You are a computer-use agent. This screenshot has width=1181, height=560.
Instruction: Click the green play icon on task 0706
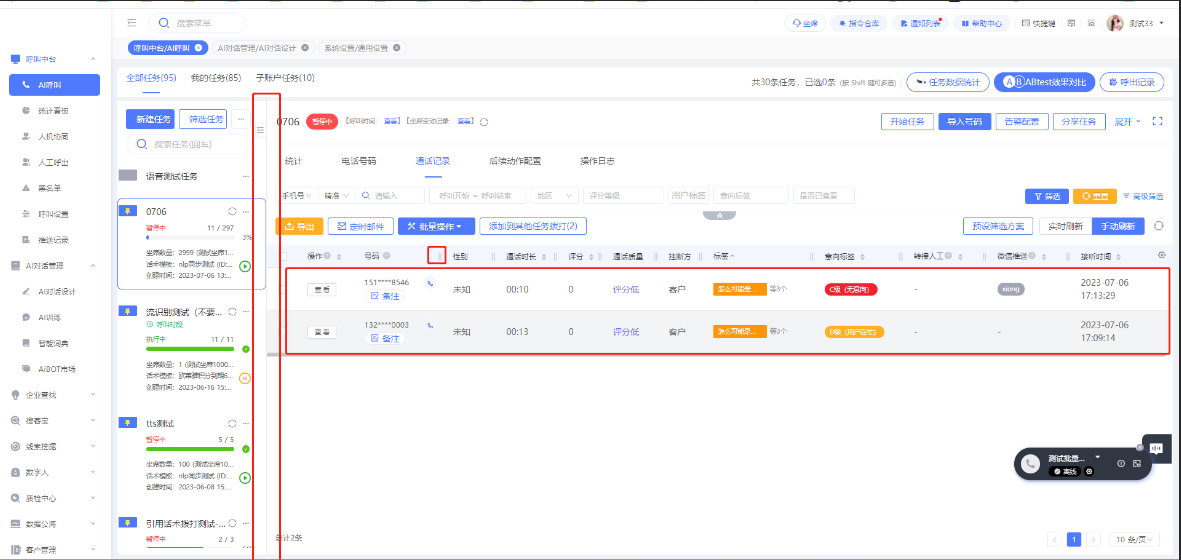pos(245,266)
